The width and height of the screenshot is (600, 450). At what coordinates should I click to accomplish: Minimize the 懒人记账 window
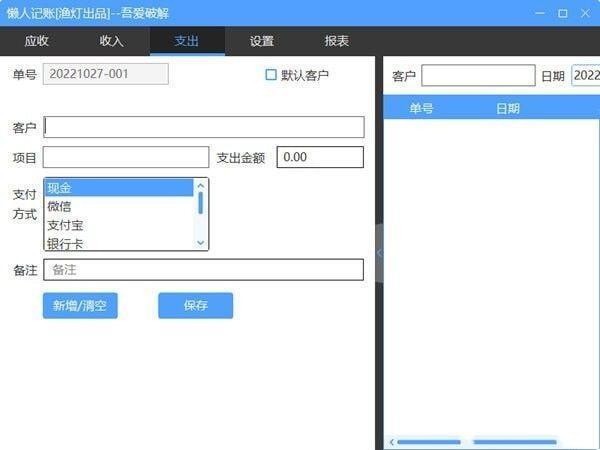[540, 13]
